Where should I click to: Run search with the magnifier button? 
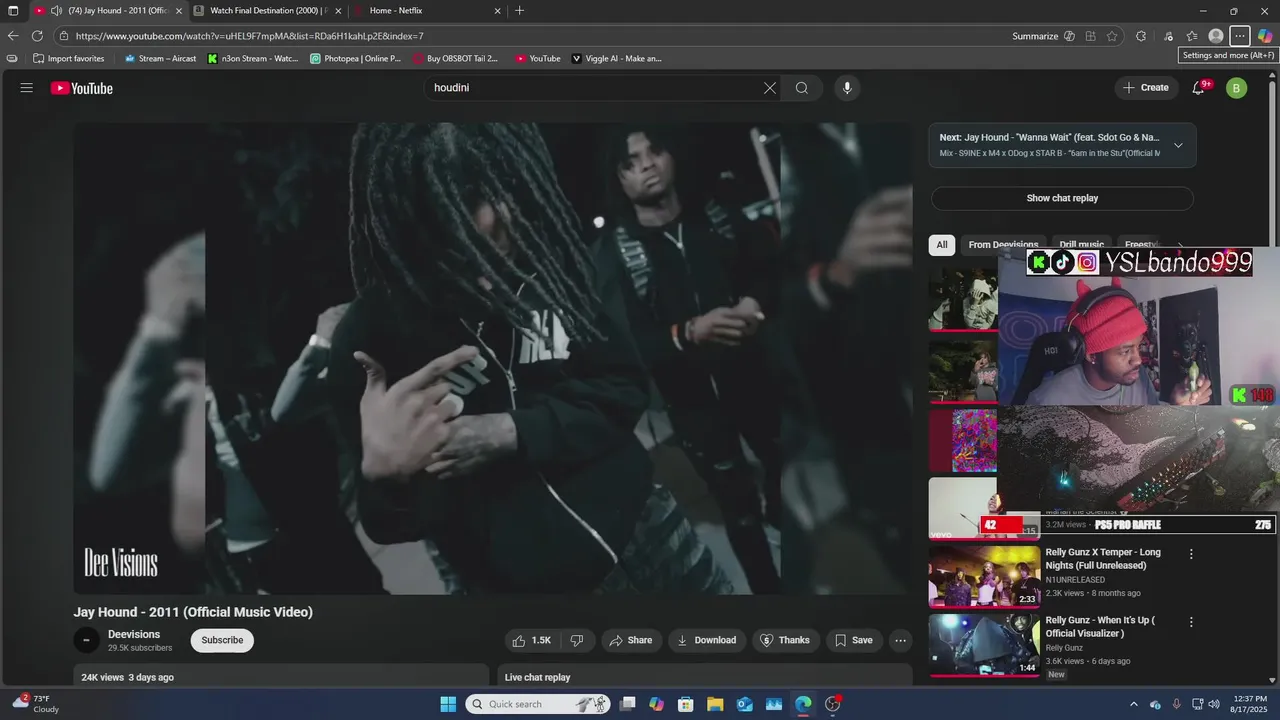(802, 88)
